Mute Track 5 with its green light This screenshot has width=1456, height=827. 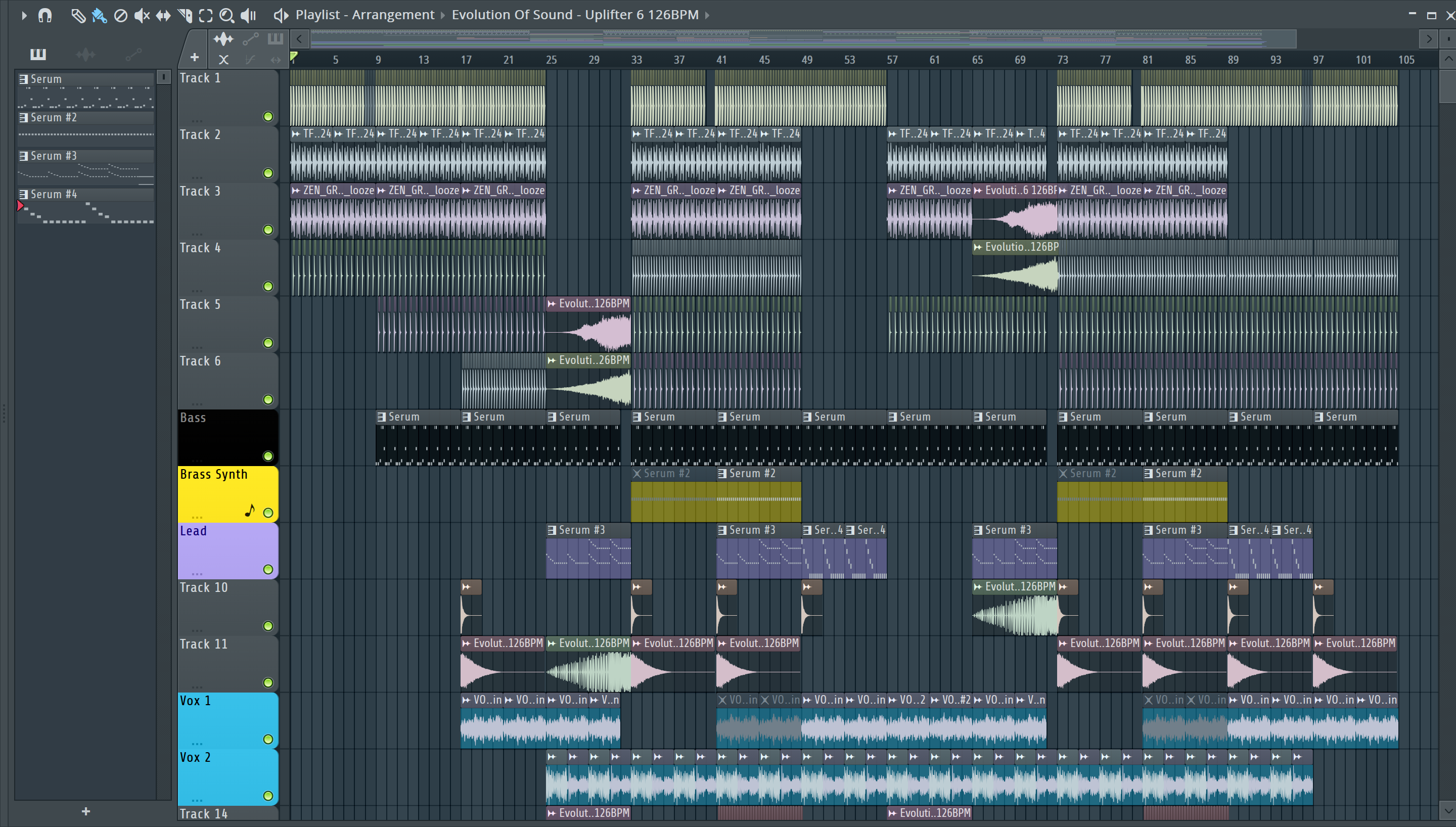[268, 343]
